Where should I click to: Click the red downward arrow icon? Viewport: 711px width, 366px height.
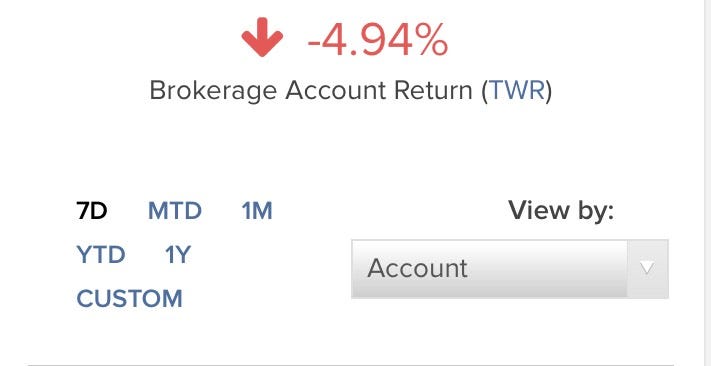point(262,37)
